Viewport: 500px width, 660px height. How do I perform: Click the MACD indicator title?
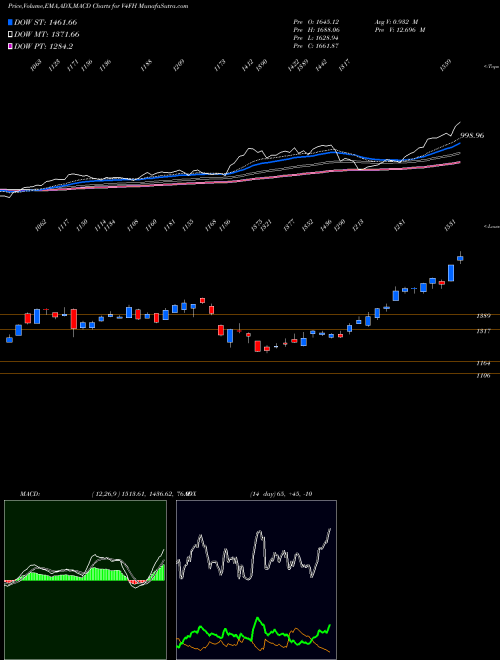tap(29, 494)
